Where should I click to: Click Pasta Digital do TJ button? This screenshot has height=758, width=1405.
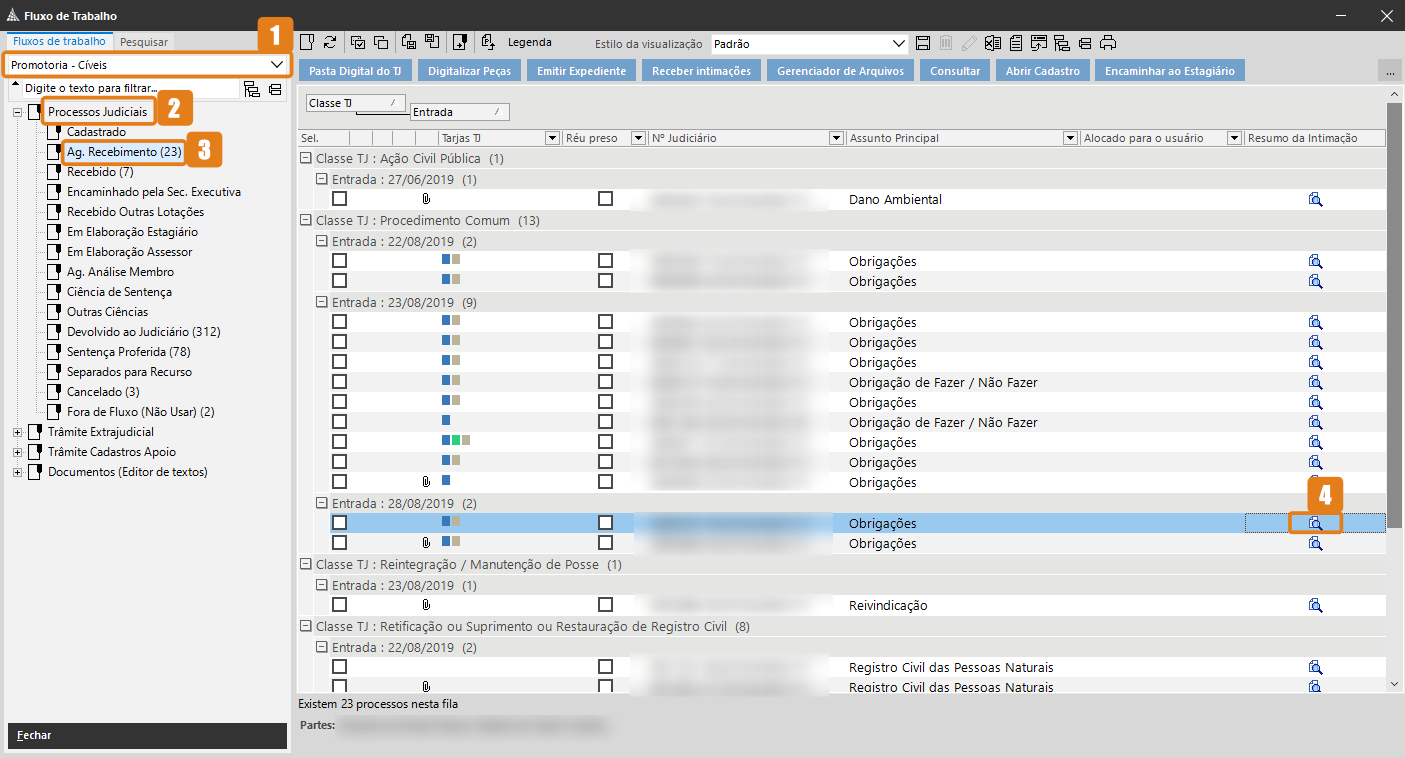355,71
